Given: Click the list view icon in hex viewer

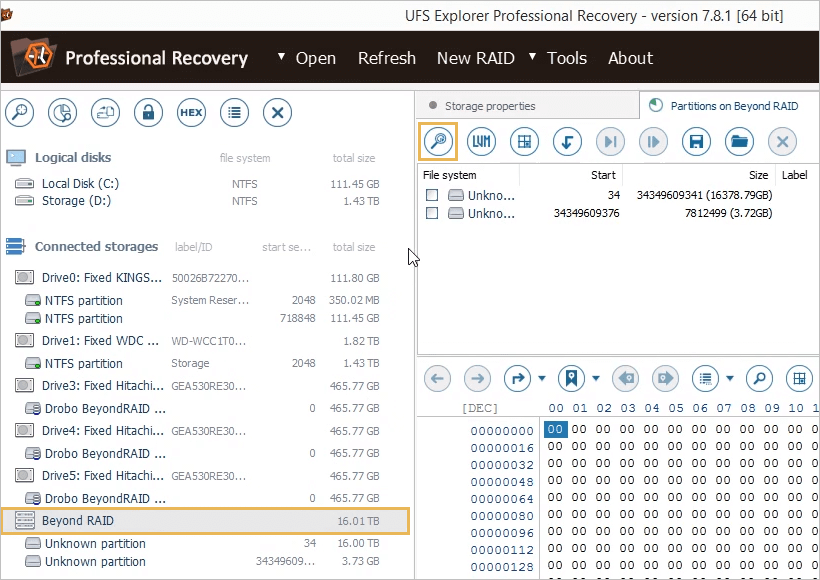Looking at the screenshot, I should click(x=705, y=378).
